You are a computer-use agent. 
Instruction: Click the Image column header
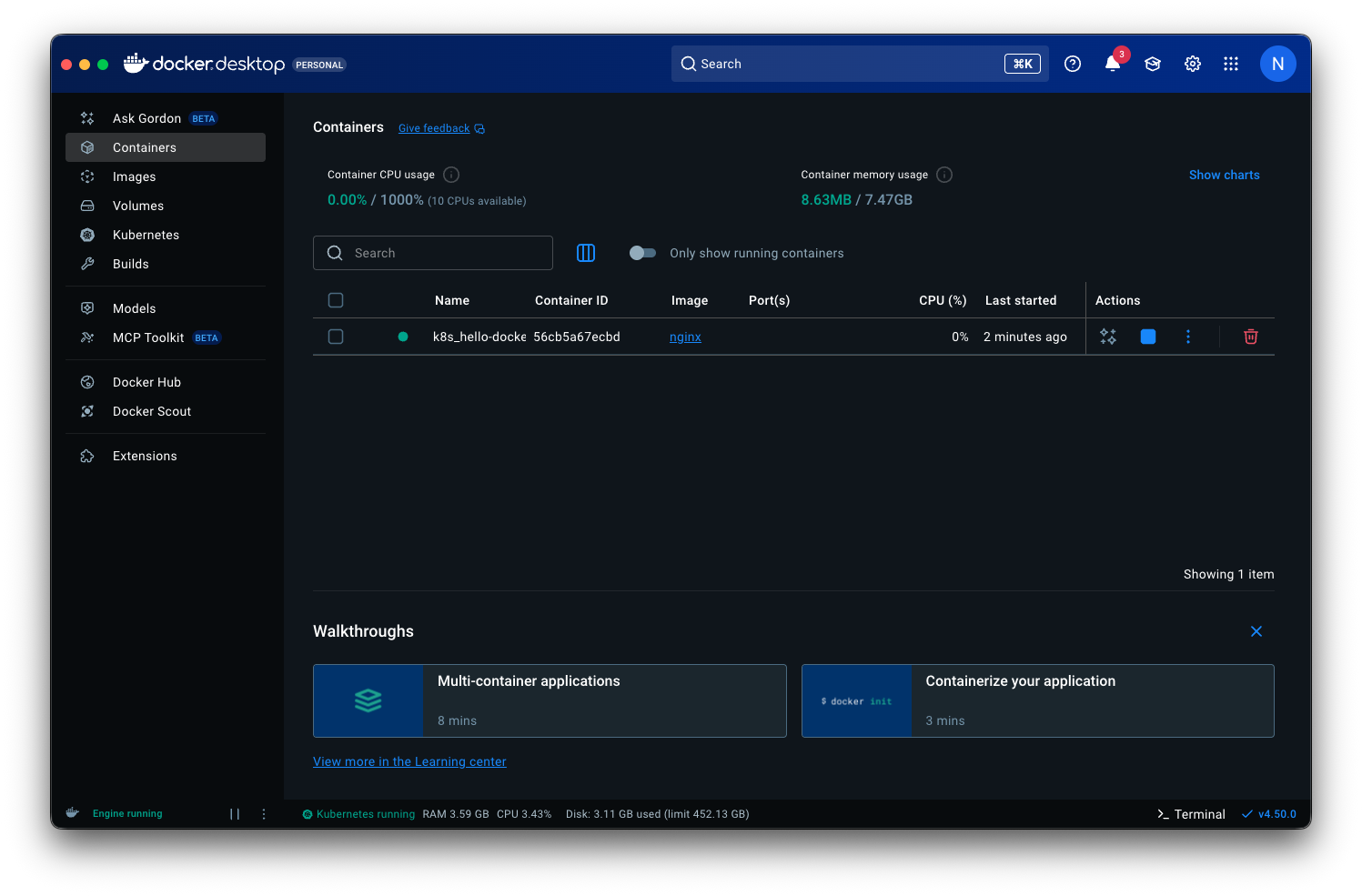coord(690,300)
